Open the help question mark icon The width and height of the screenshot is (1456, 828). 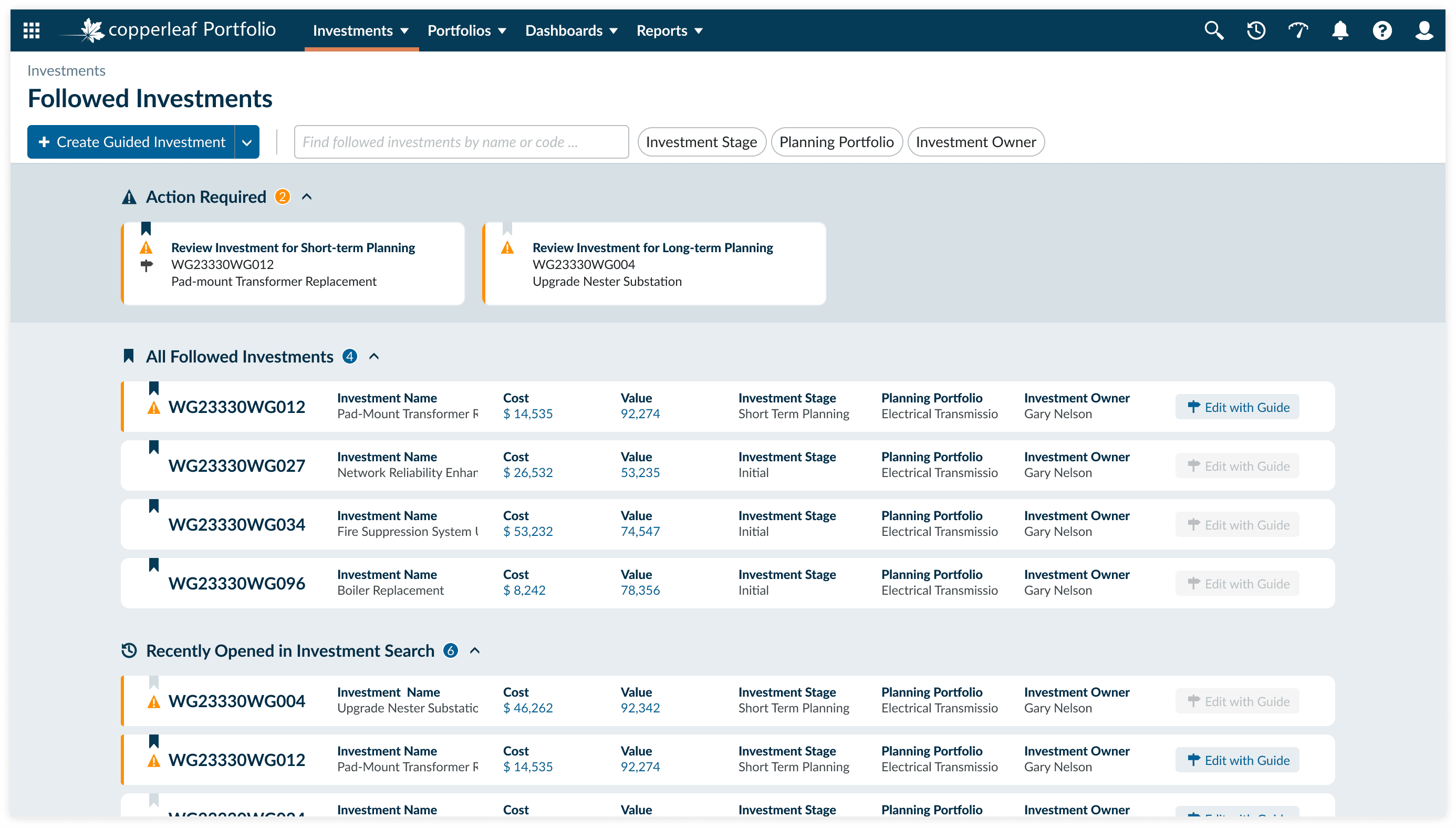1382,30
